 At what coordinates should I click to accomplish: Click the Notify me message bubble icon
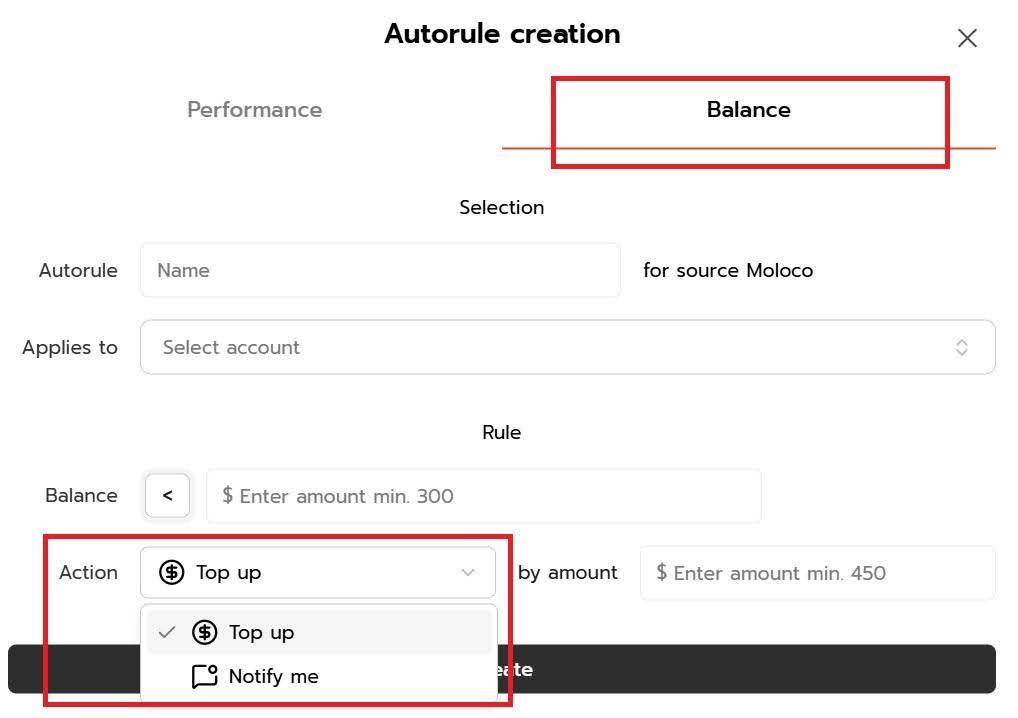click(x=204, y=677)
